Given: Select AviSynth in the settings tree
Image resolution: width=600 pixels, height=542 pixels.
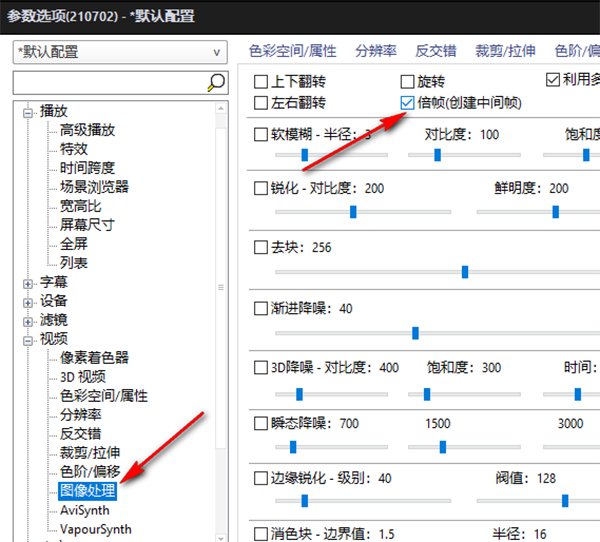Looking at the screenshot, I should point(84,510).
